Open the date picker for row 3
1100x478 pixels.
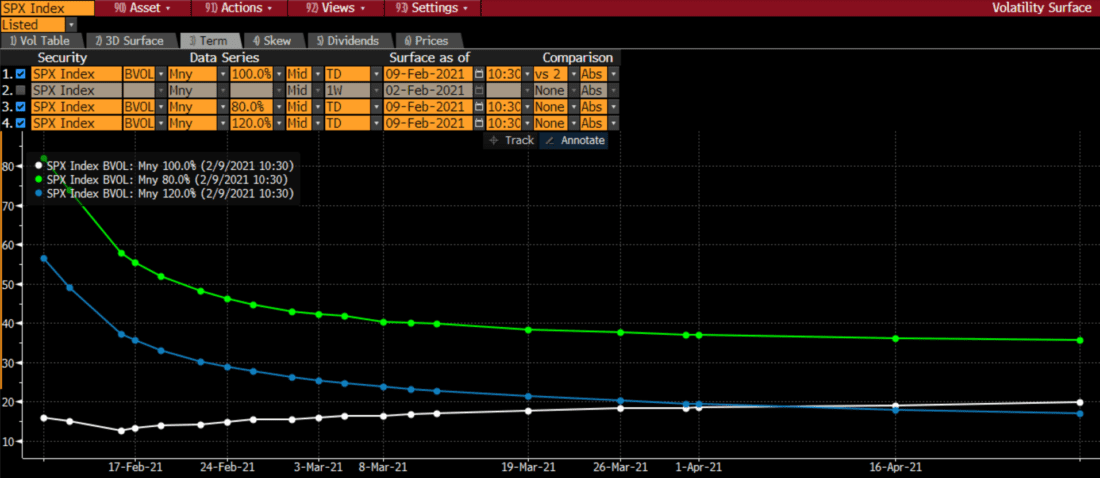tap(478, 107)
